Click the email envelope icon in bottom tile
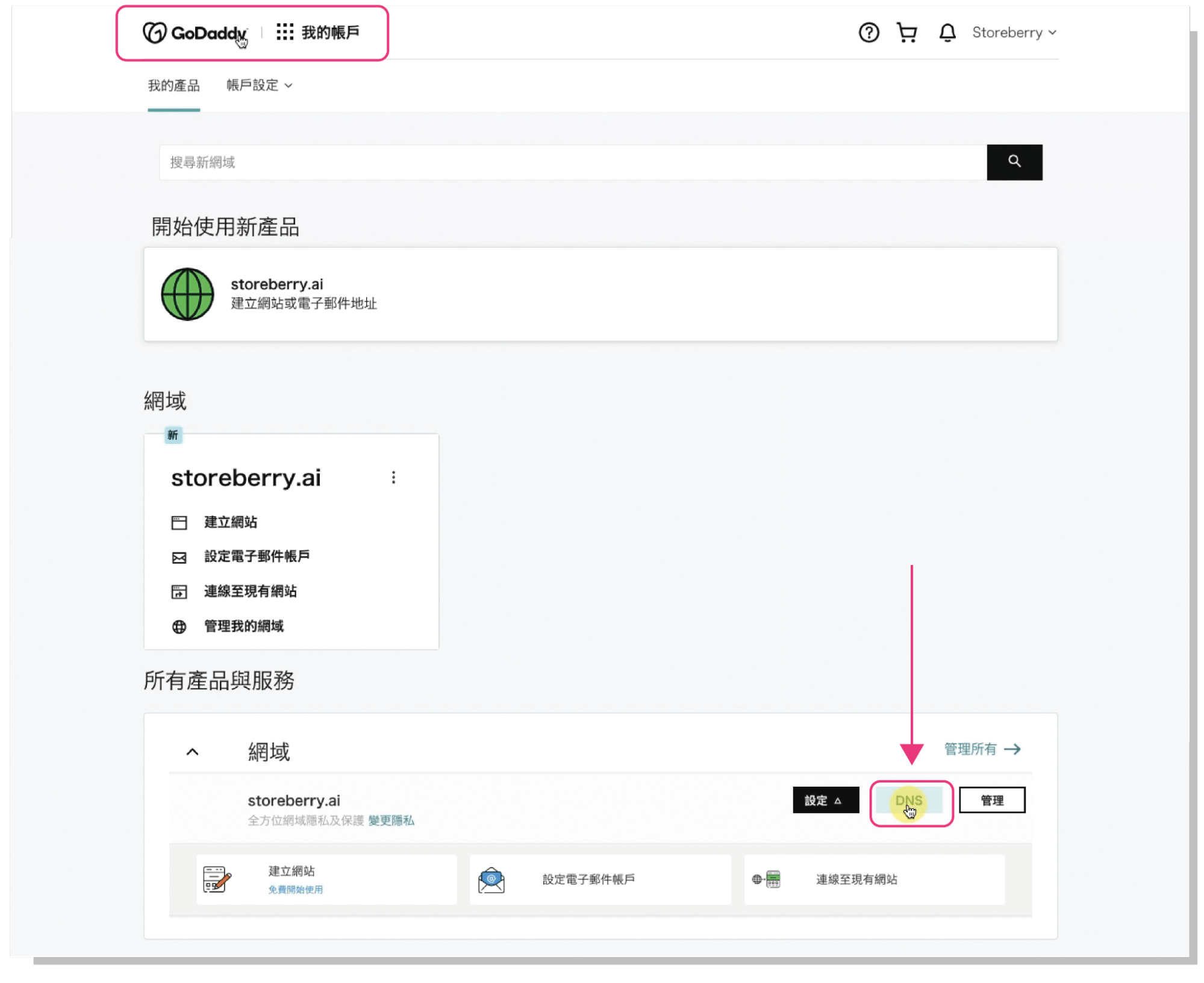This screenshot has height=983, width=1204. coord(491,880)
